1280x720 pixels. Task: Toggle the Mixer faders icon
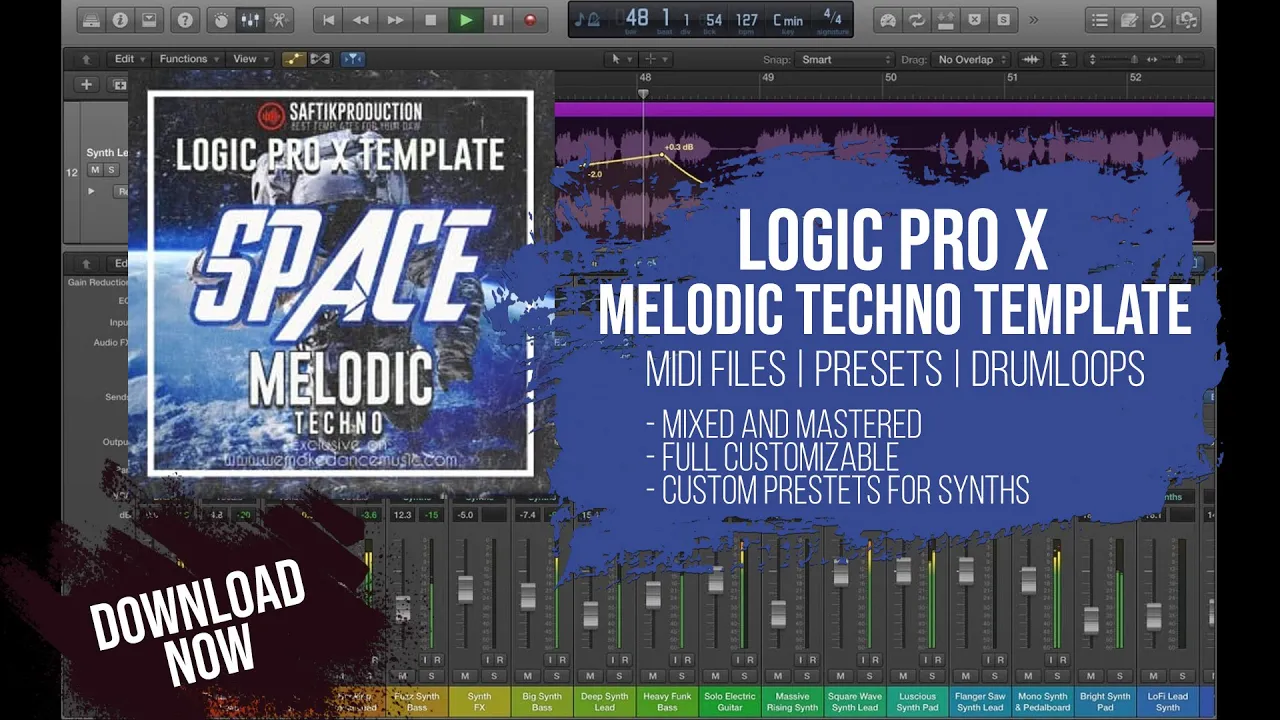250,19
